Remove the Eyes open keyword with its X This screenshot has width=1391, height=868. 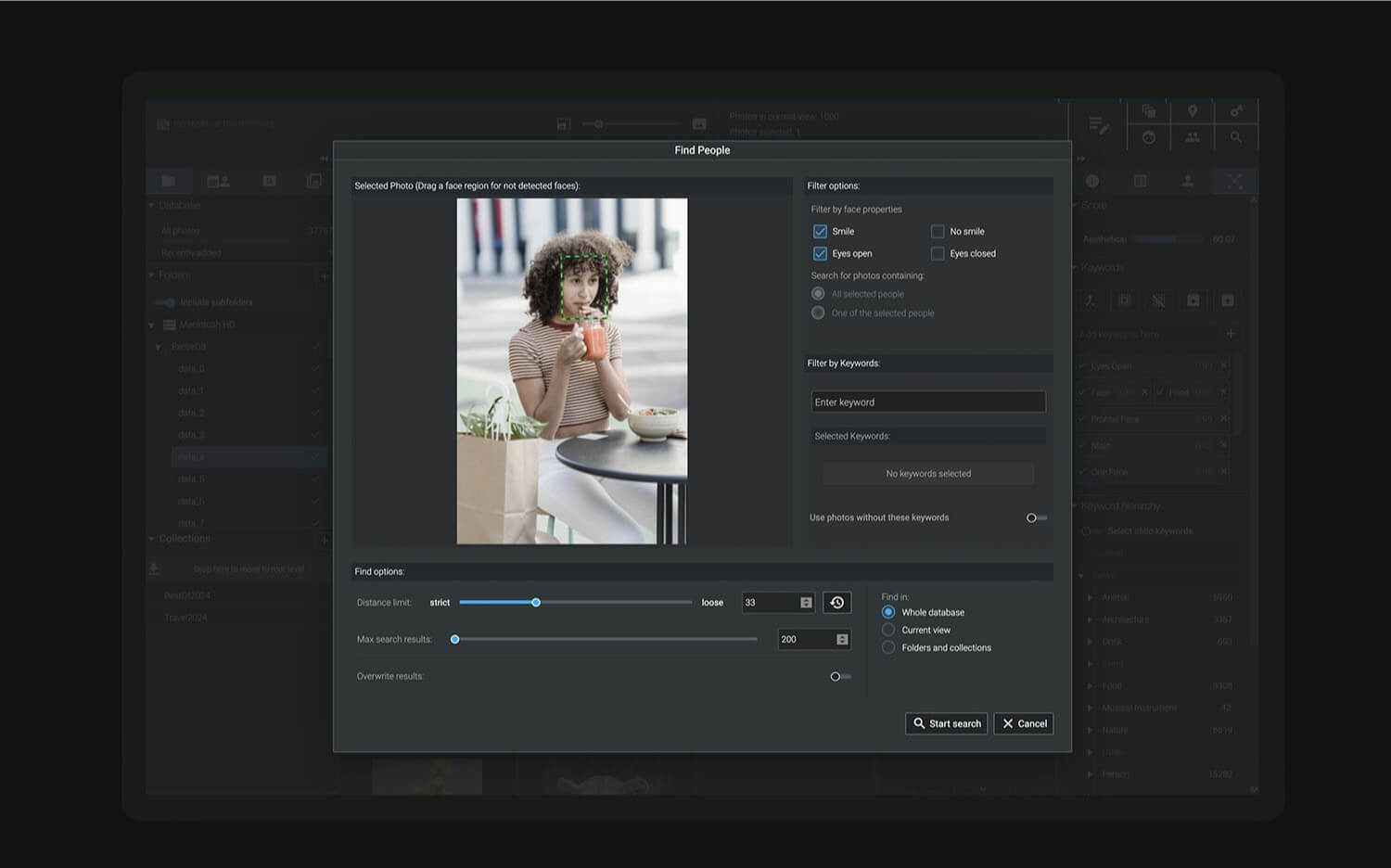1223,366
